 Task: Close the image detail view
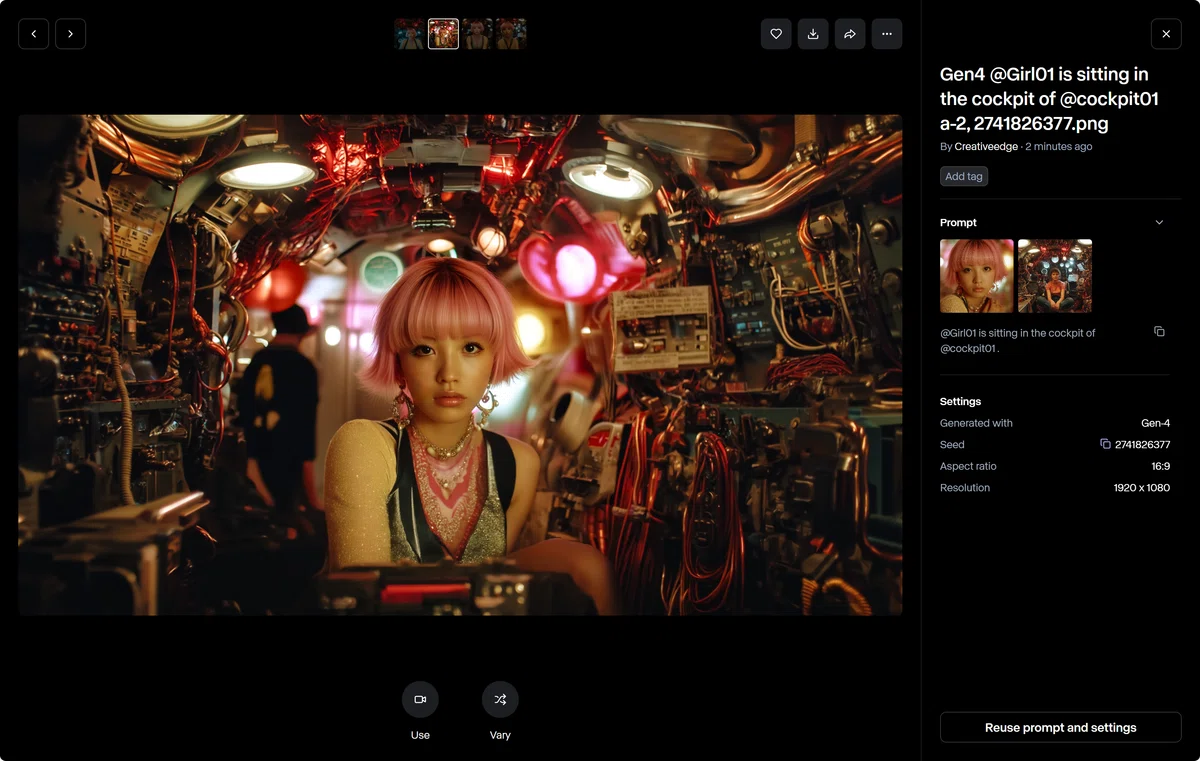click(x=1166, y=34)
